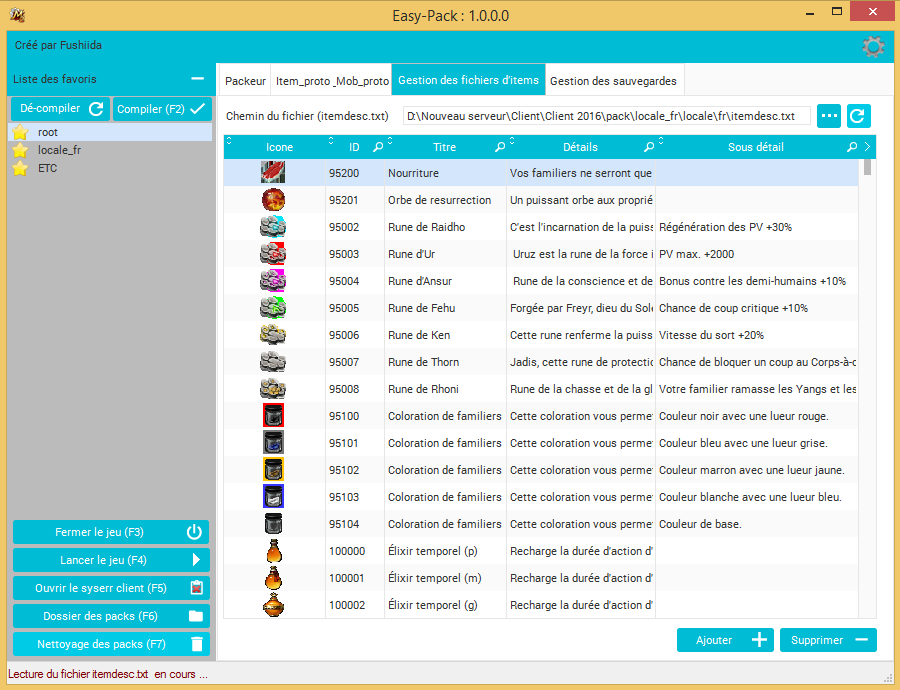Click the Ajouter button
The image size is (900, 690).
(x=725, y=640)
